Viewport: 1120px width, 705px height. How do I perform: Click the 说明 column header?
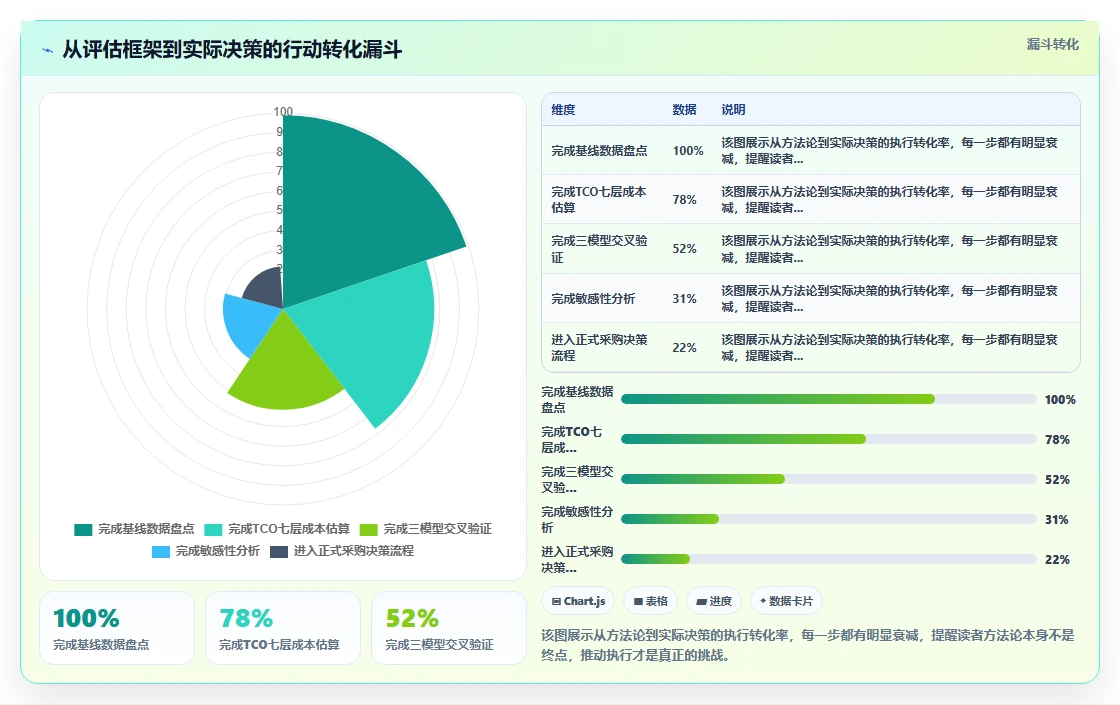click(x=734, y=109)
